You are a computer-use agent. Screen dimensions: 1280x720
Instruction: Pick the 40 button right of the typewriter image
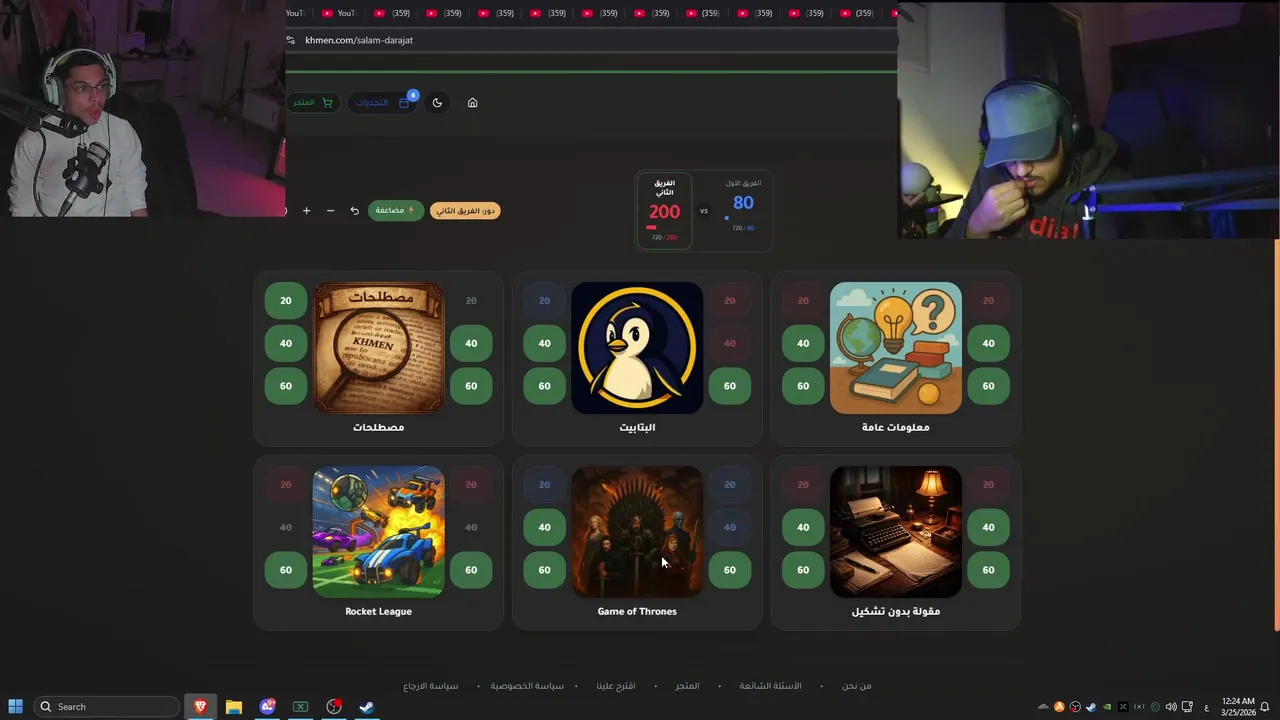(x=988, y=527)
